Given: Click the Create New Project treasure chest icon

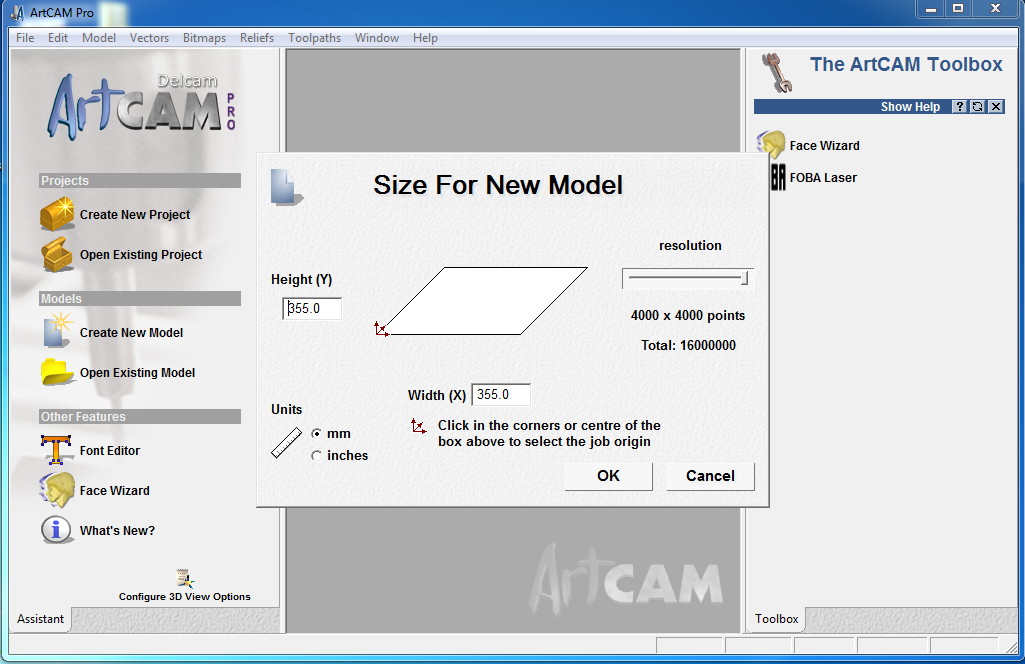Looking at the screenshot, I should click(x=58, y=214).
